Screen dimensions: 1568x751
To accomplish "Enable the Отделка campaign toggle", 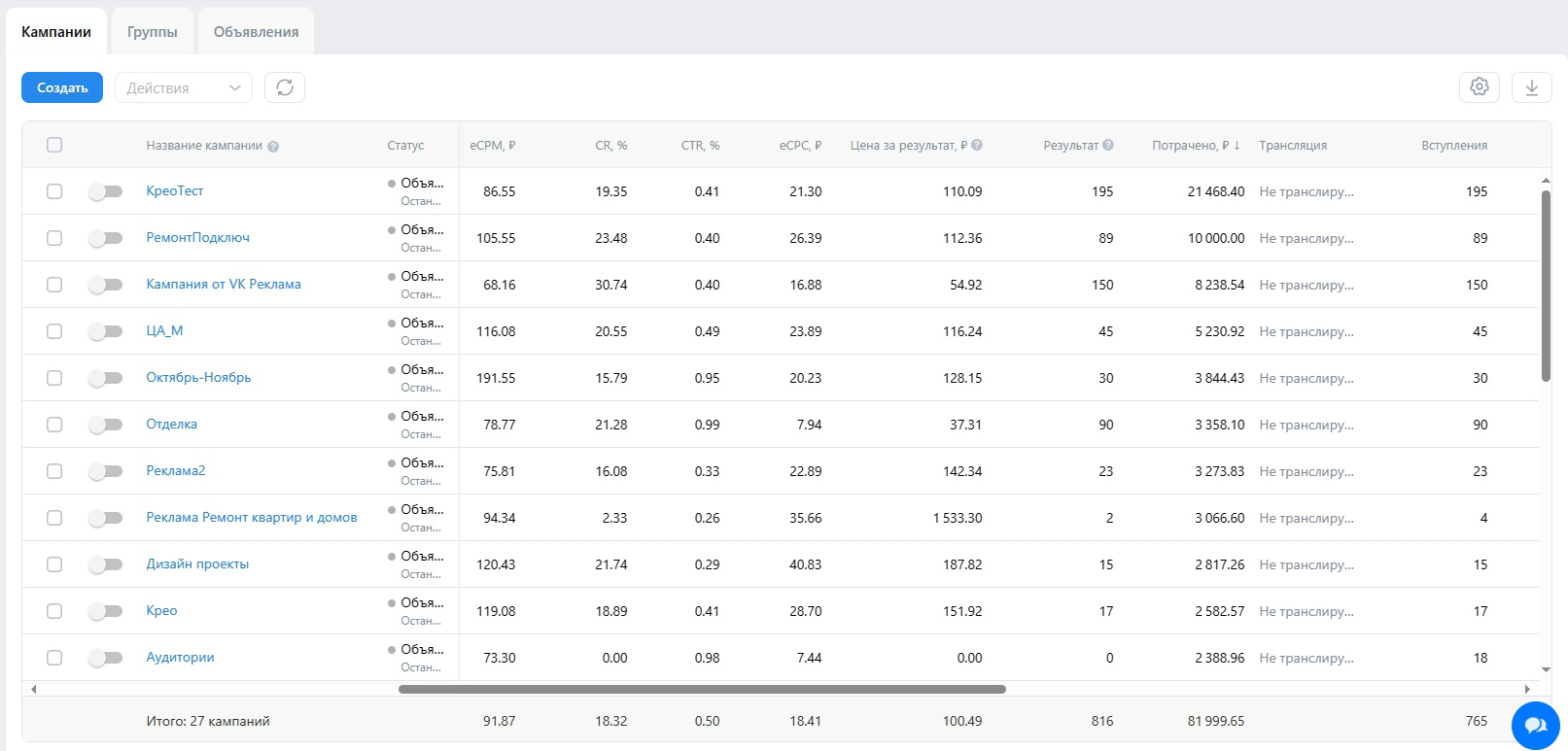I will coord(105,425).
